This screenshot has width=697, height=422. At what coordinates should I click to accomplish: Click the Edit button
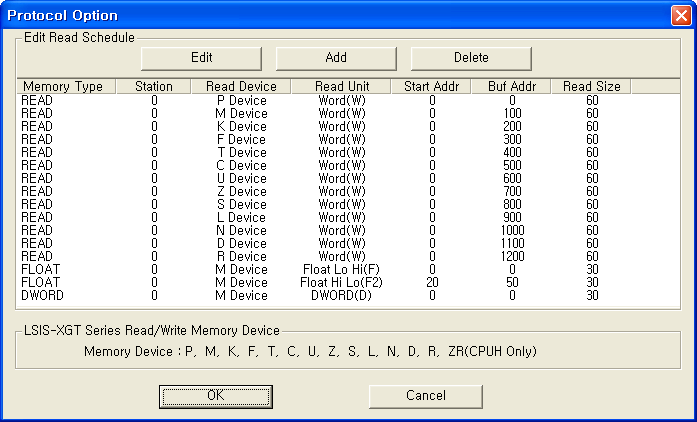coord(201,58)
